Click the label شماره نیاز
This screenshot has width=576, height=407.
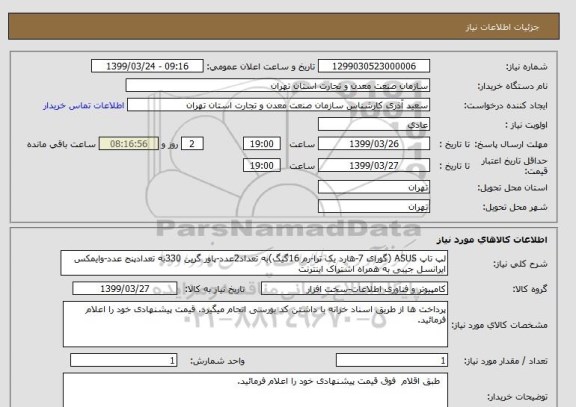tap(527, 67)
